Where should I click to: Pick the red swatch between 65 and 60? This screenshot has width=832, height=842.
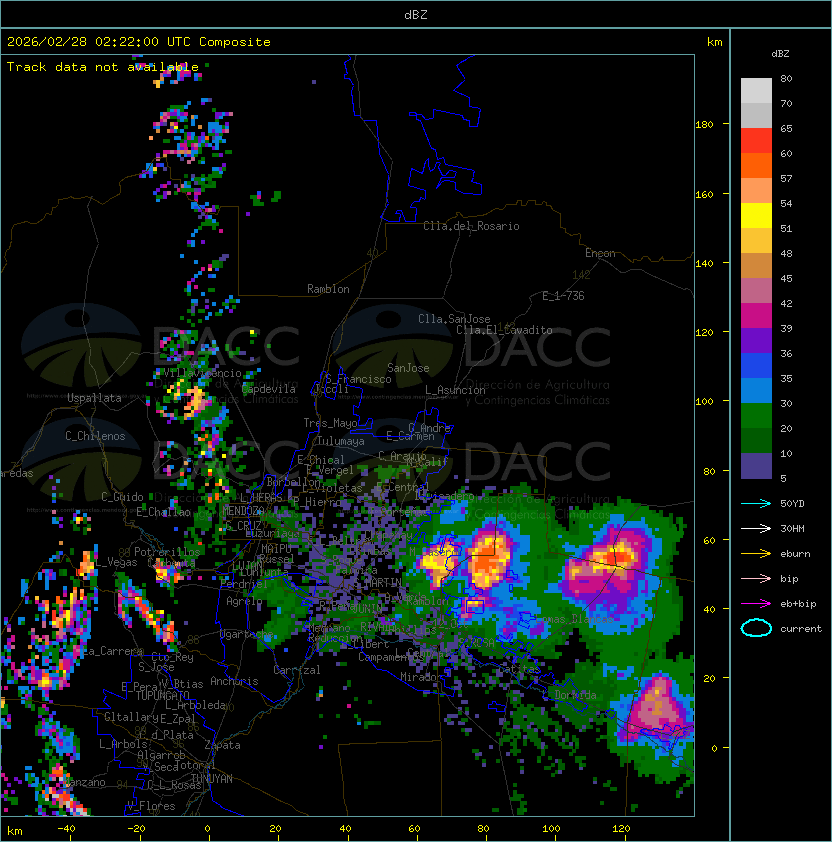coord(756,141)
